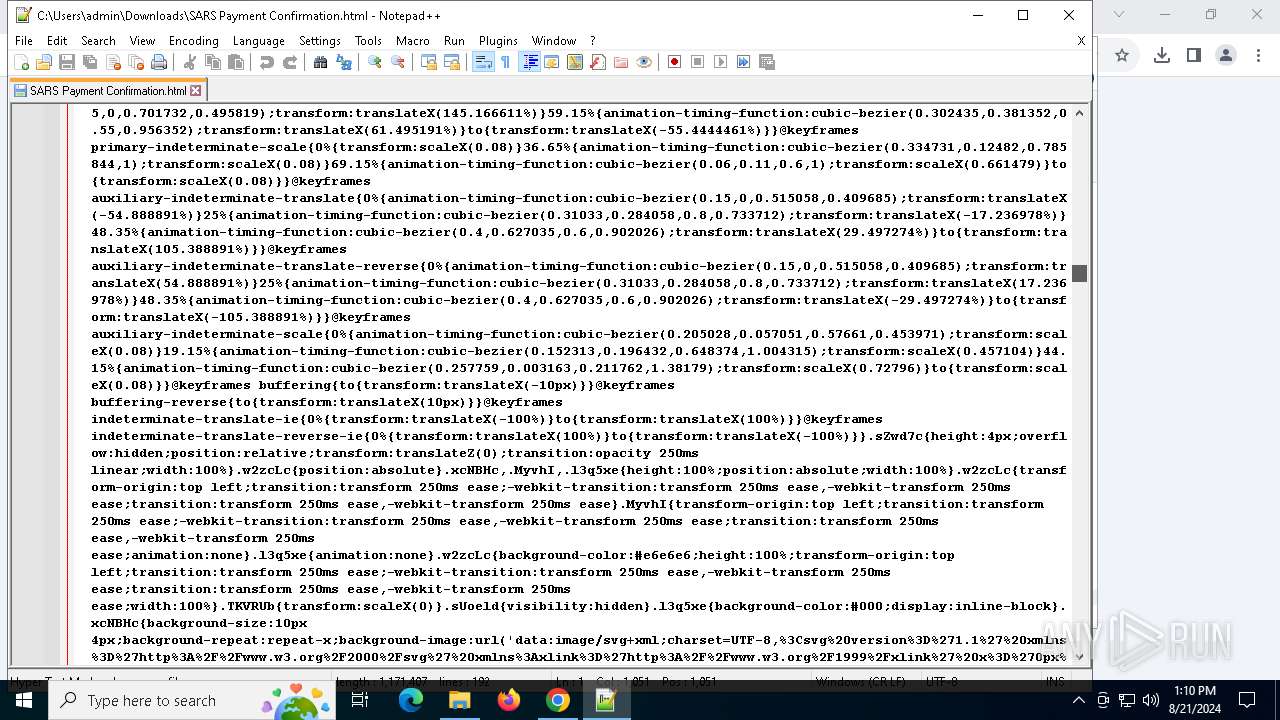Copy selection with the Copy icon
This screenshot has width=1280, height=720.
coord(213,62)
